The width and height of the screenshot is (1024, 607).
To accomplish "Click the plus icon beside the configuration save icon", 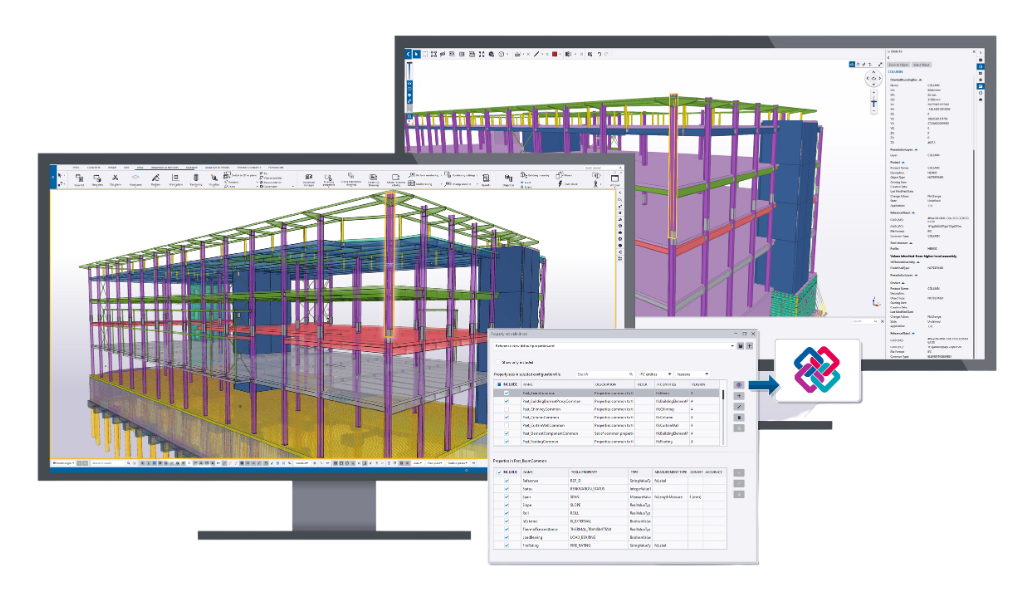I will (x=750, y=346).
